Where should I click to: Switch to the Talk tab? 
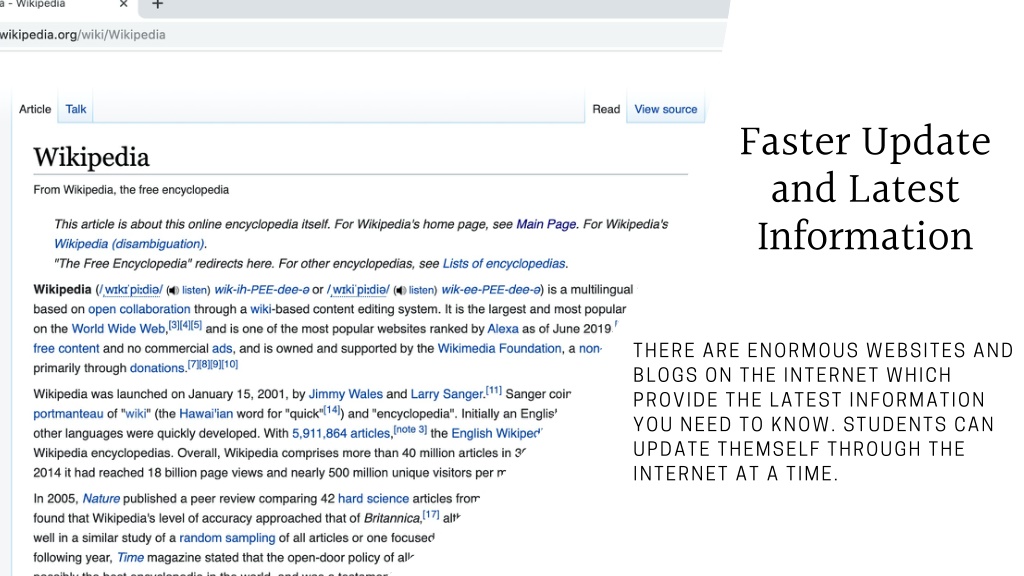click(x=76, y=109)
